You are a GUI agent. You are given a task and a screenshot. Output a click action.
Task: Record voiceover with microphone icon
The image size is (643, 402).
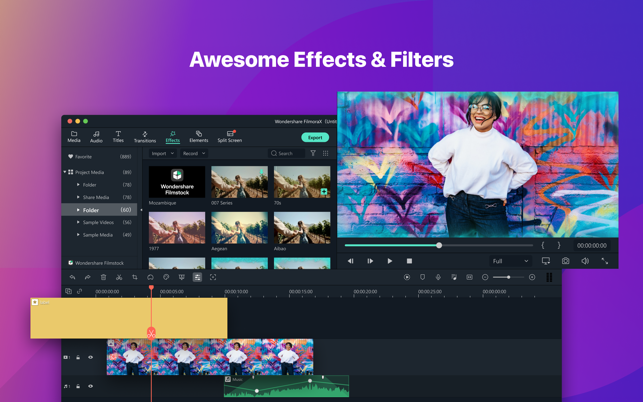[438, 277]
